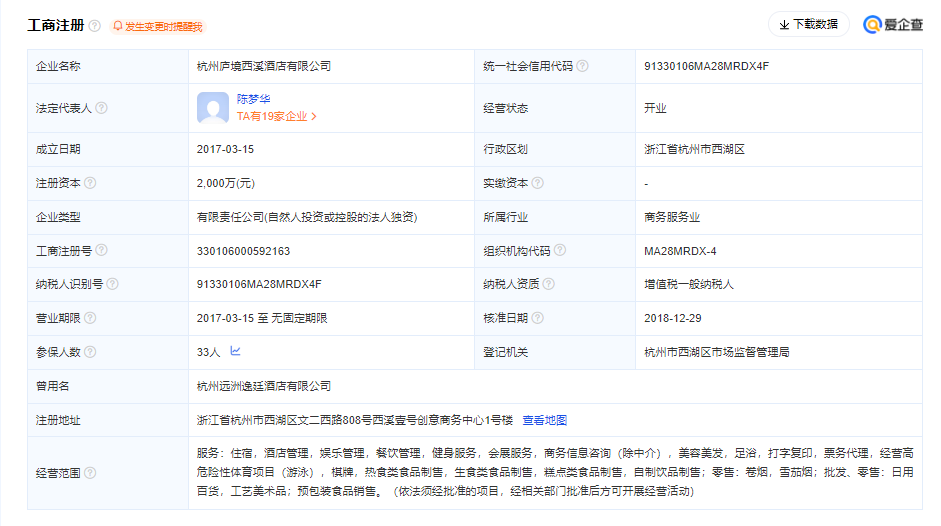Select taxpayer qualification 增值税一般纳税人
The image size is (941, 526).
tap(689, 285)
